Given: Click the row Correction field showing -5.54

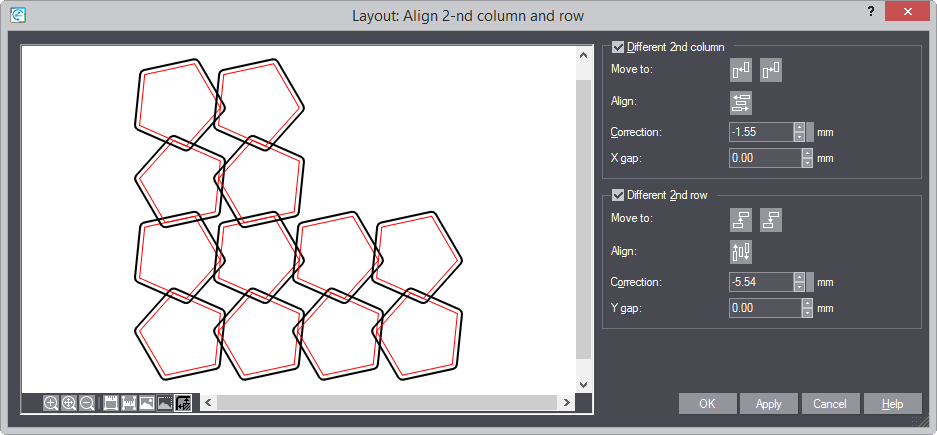Looking at the screenshot, I should pos(761,281).
